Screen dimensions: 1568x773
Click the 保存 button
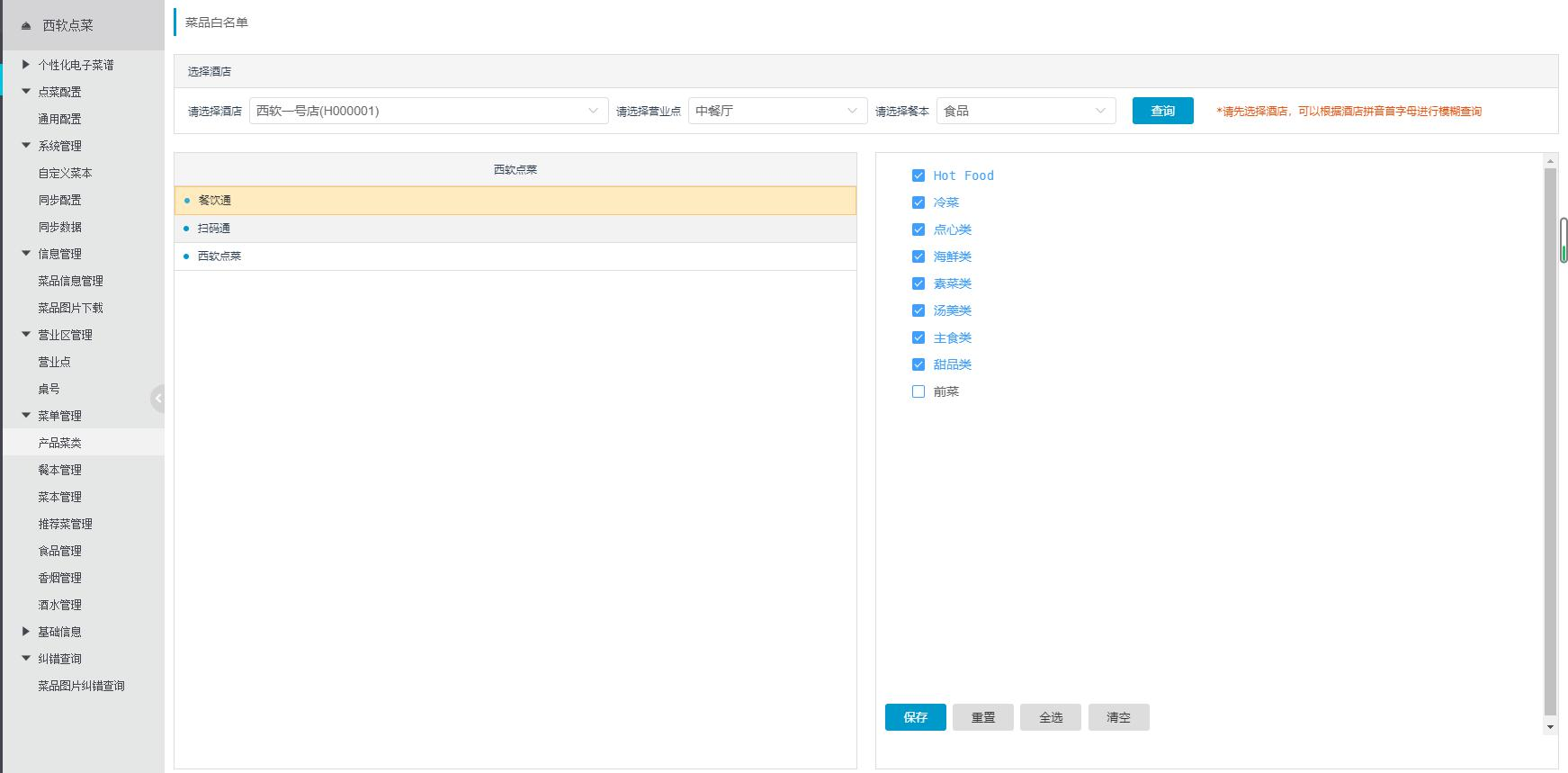915,717
